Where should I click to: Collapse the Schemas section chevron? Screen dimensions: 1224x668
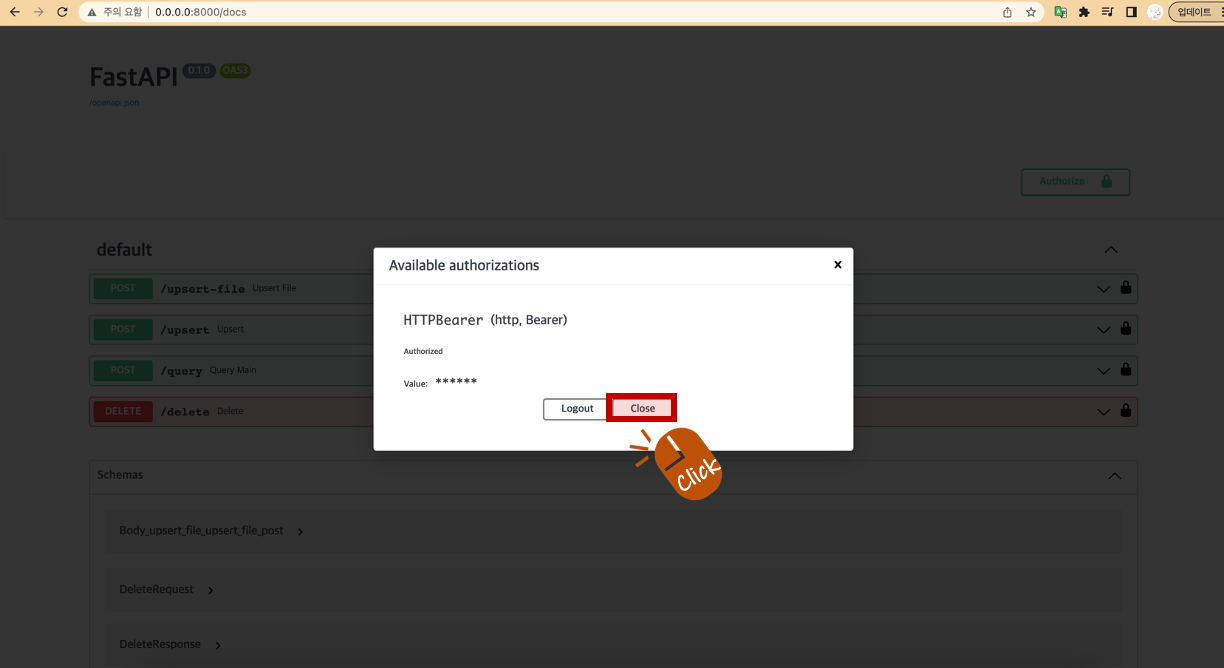click(x=1114, y=476)
